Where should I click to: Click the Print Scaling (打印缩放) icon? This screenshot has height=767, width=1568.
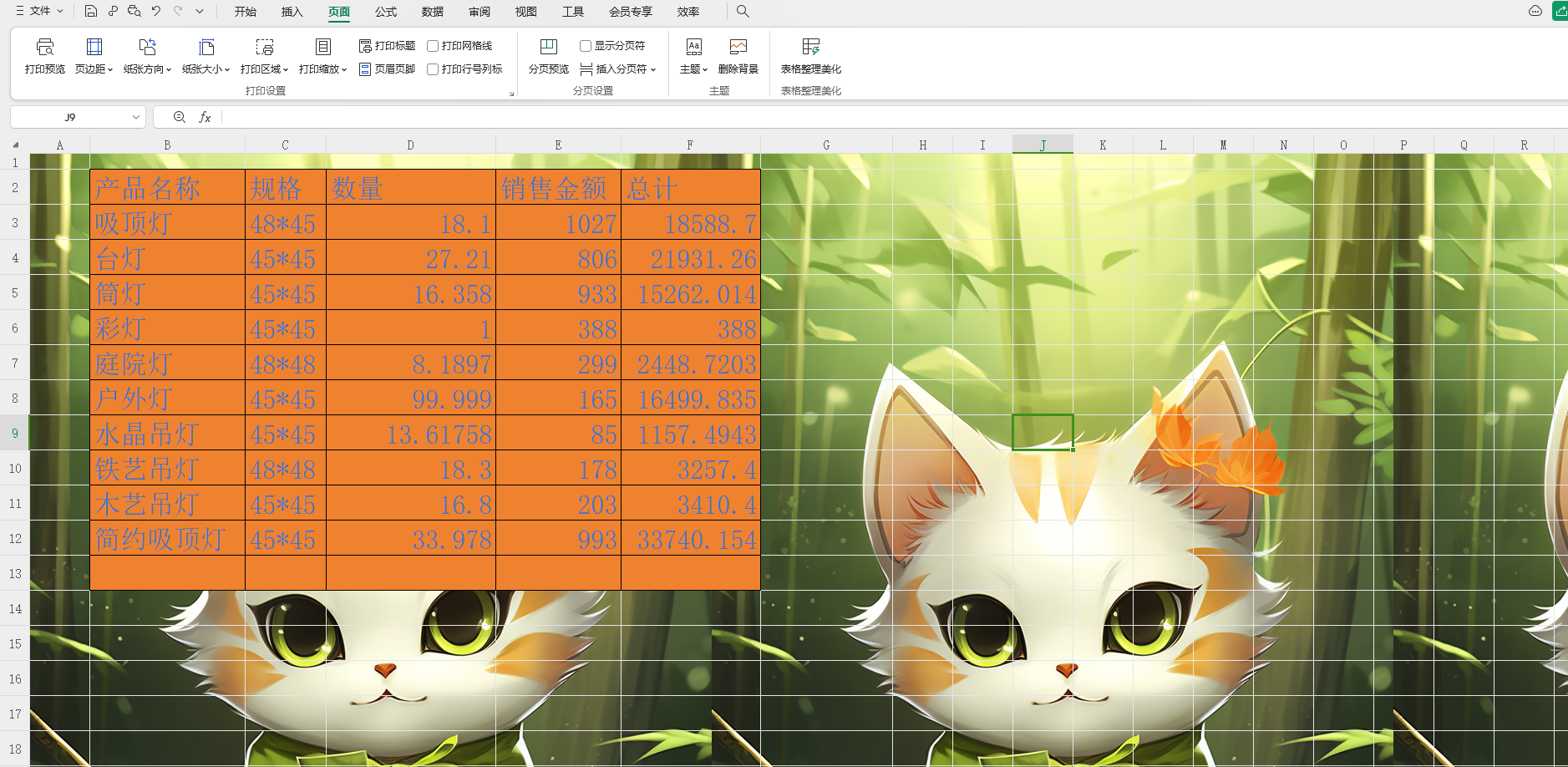pyautogui.click(x=322, y=47)
